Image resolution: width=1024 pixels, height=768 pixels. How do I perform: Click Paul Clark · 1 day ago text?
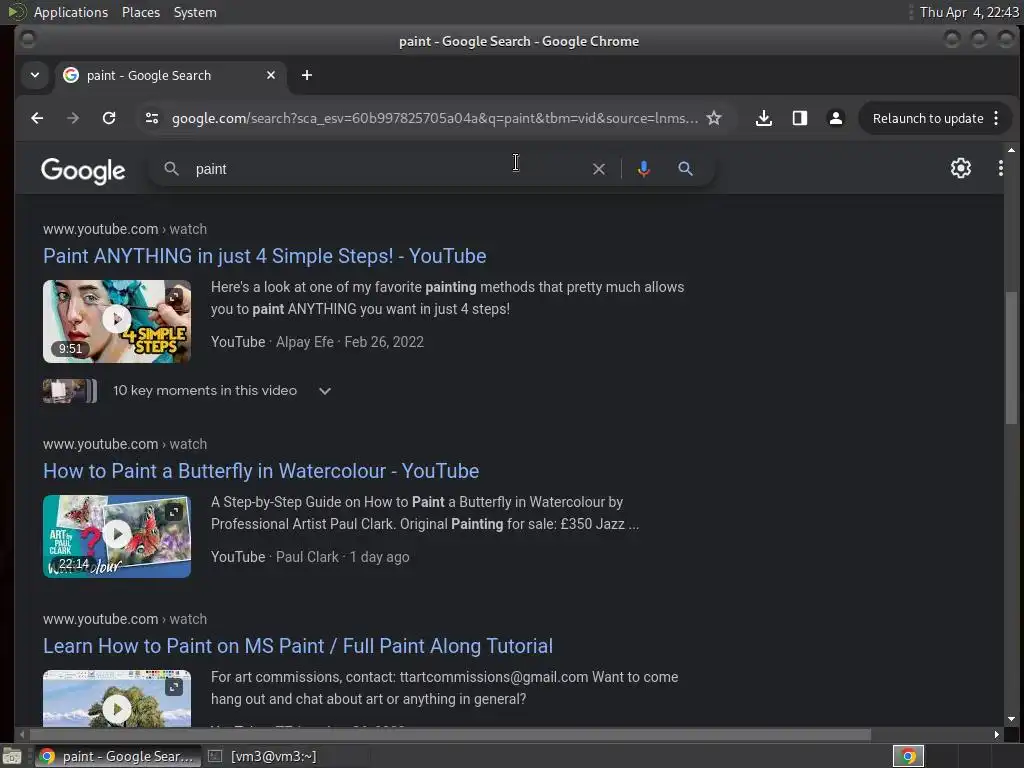[343, 557]
